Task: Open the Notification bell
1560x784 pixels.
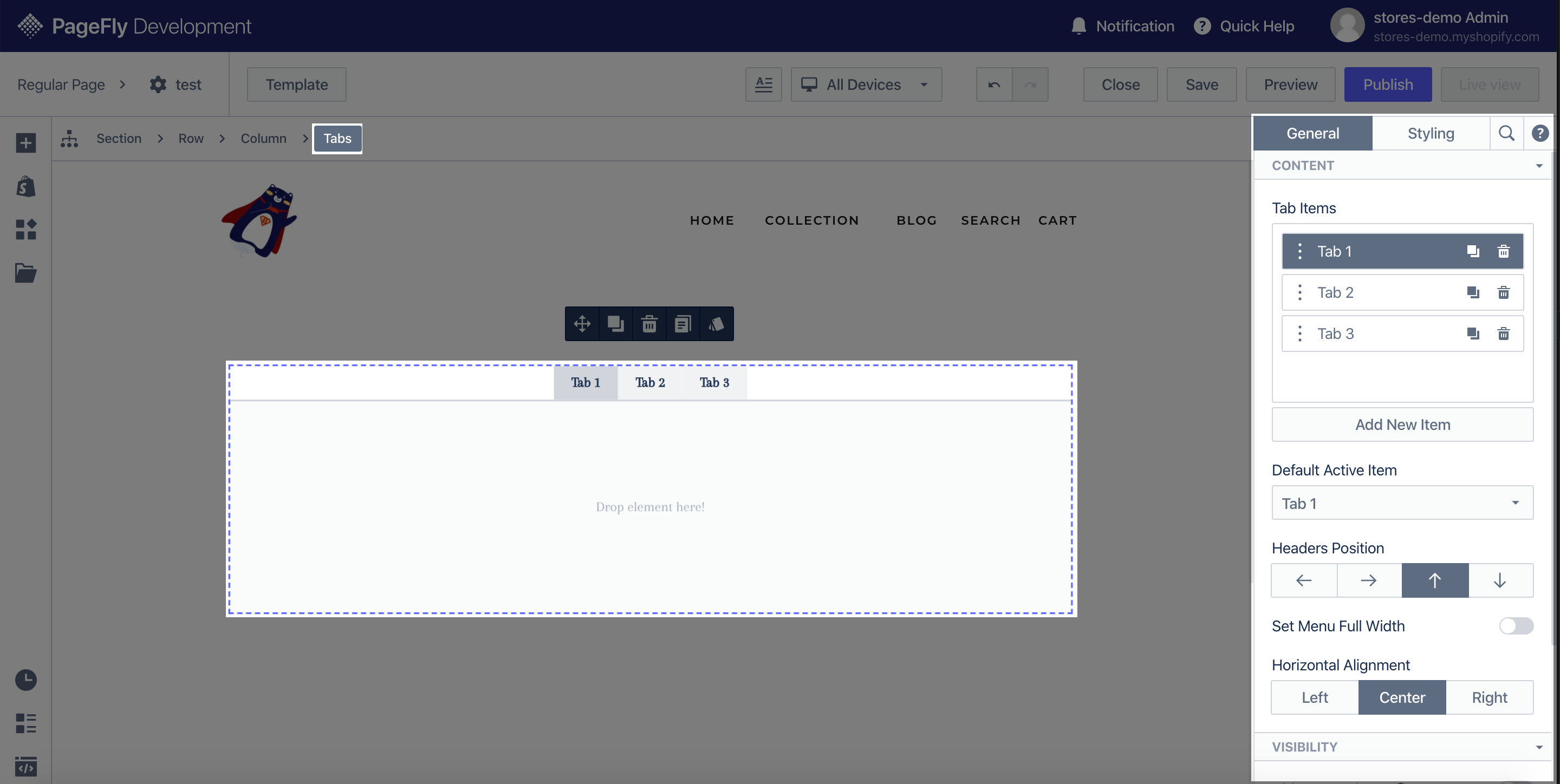Action: click(x=1078, y=26)
